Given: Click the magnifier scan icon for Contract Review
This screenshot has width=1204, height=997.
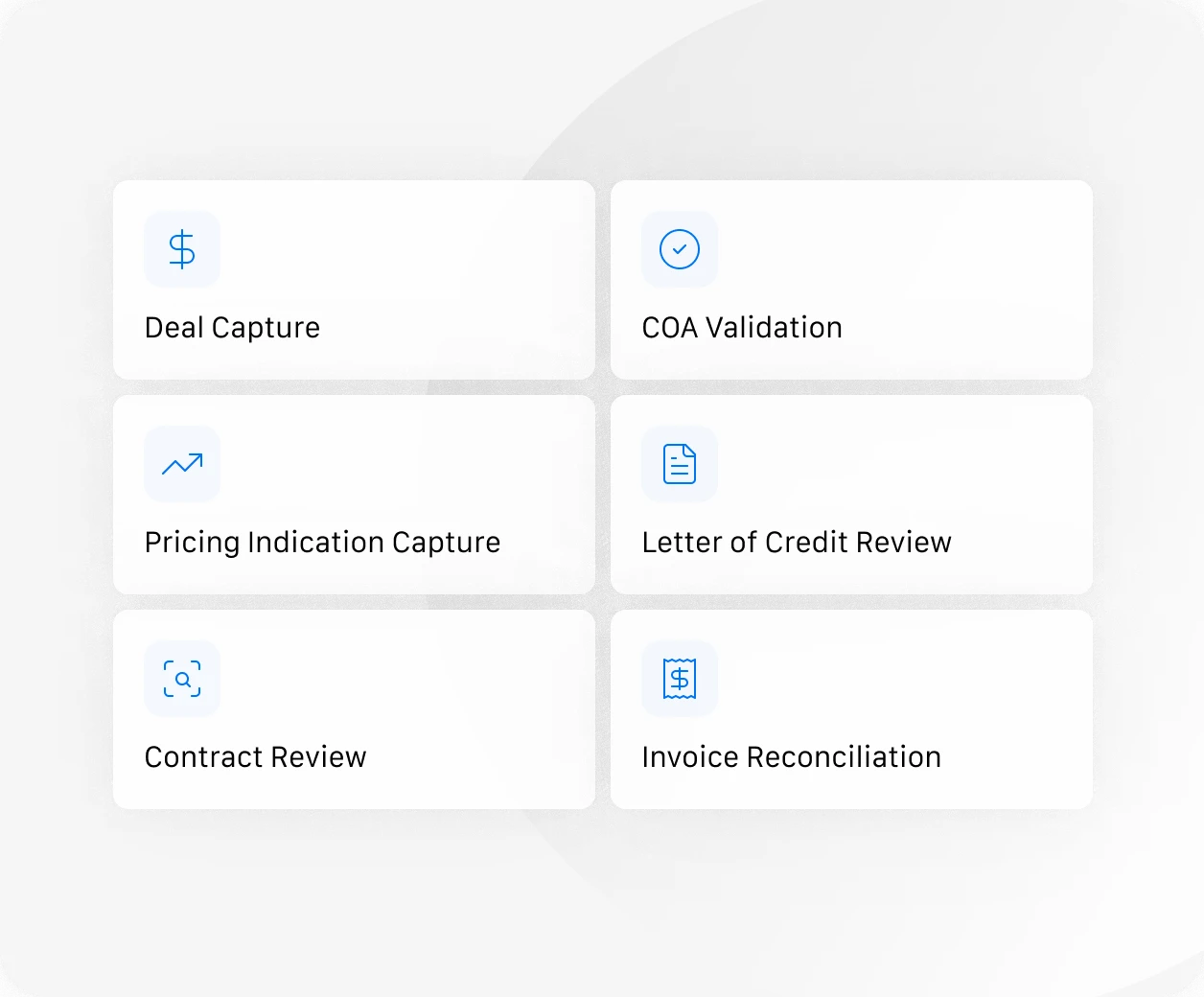Looking at the screenshot, I should tap(182, 679).
